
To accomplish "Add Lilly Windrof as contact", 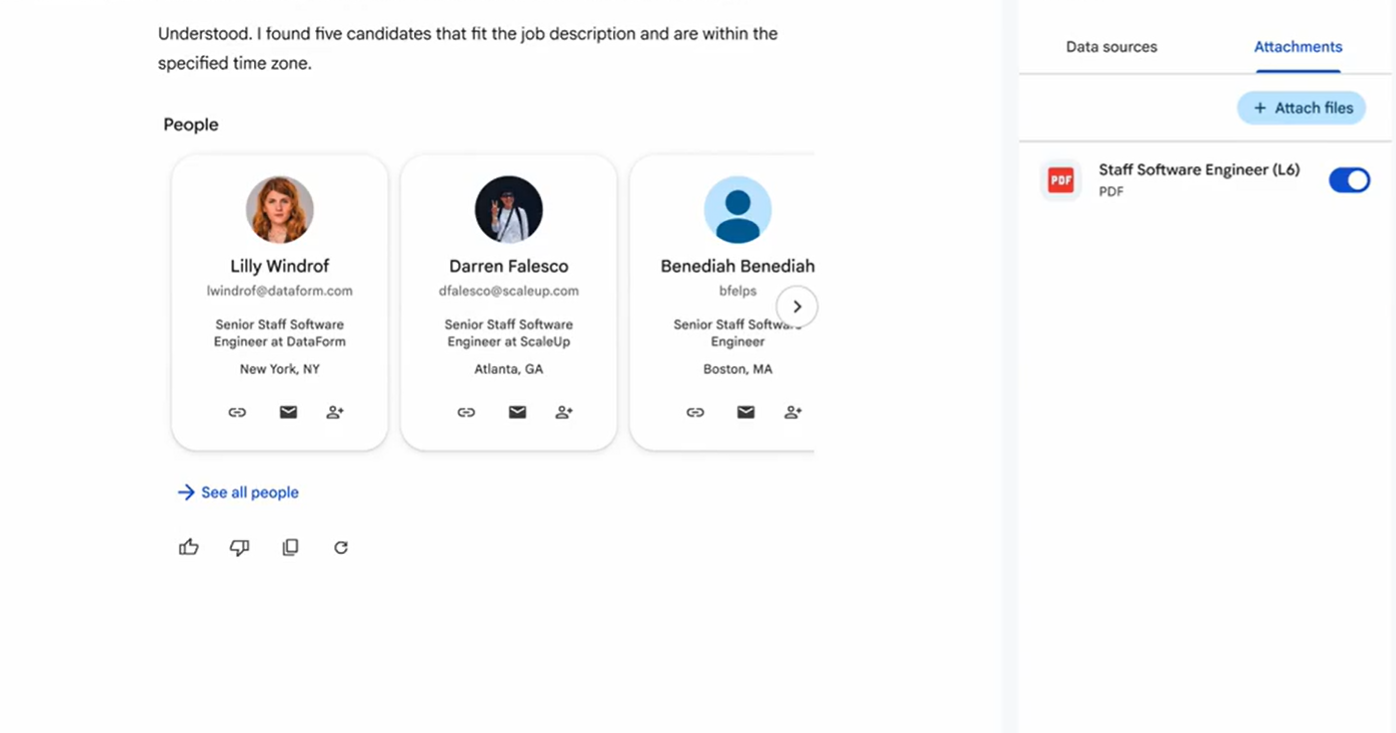I will 335,412.
